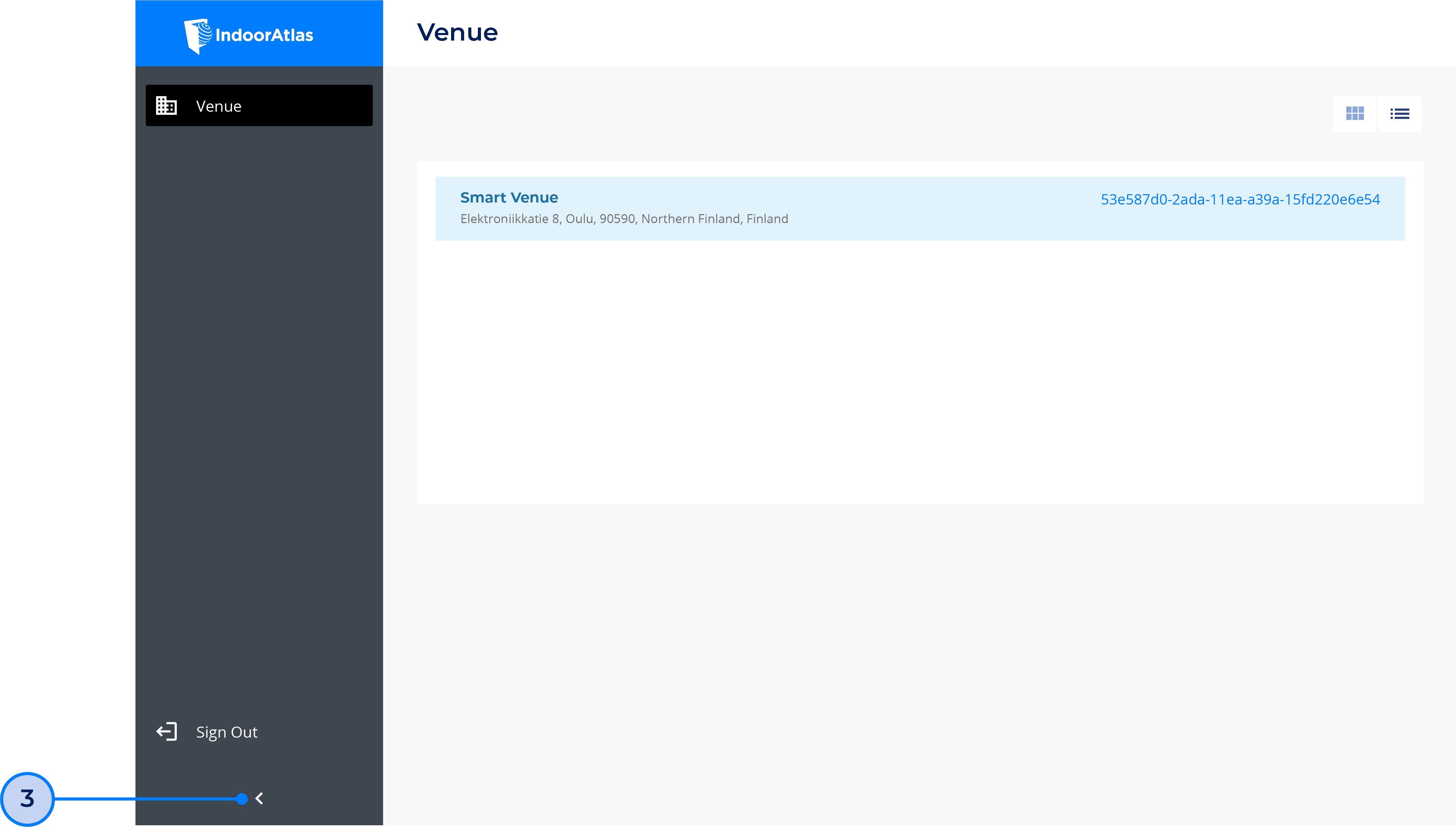
Task: Open the Smart Venue title link
Action: 508,197
